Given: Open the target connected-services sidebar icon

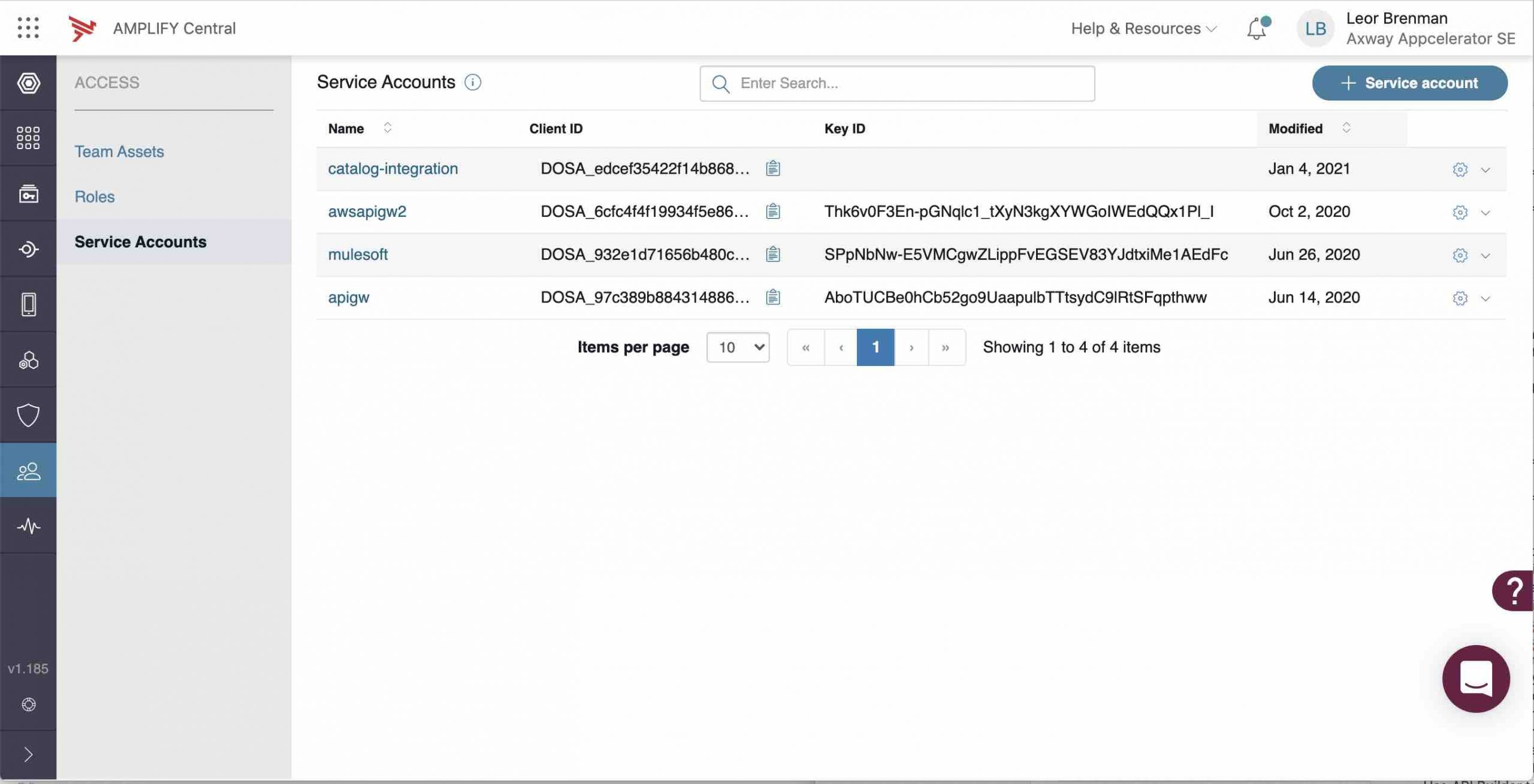Looking at the screenshot, I should [28, 249].
